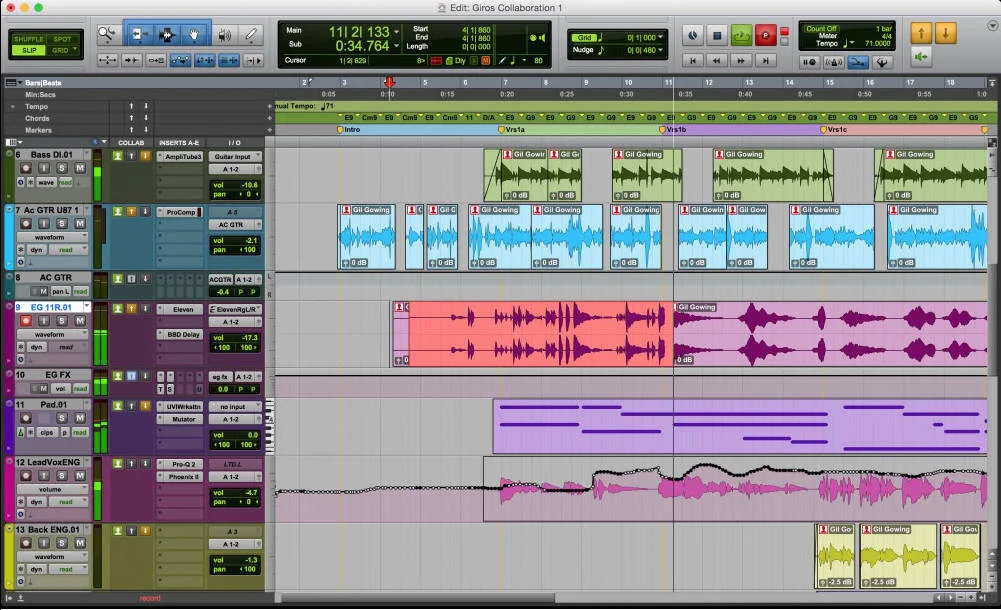This screenshot has width=1001, height=610.
Task: Select the Zoomer tool
Action: point(107,34)
